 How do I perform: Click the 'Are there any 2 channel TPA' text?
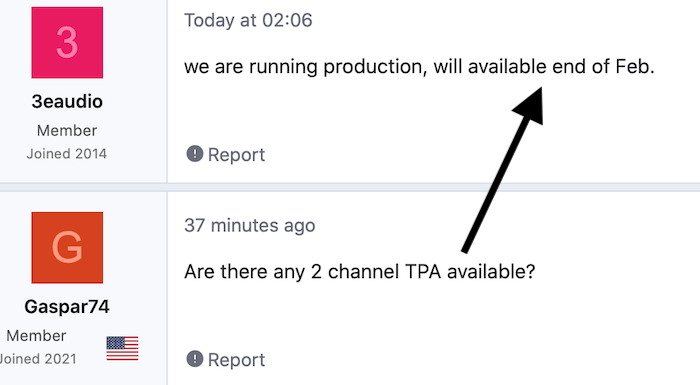[x=359, y=272]
